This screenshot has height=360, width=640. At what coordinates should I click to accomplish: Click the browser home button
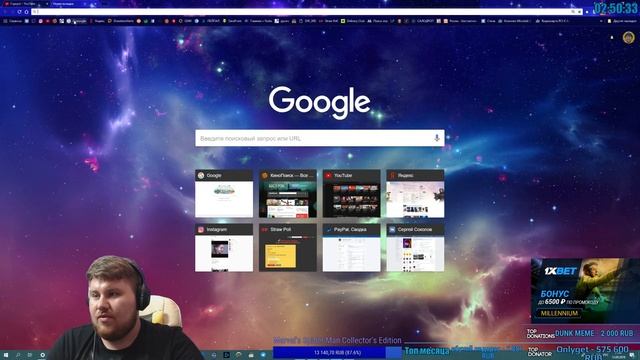click(27, 12)
